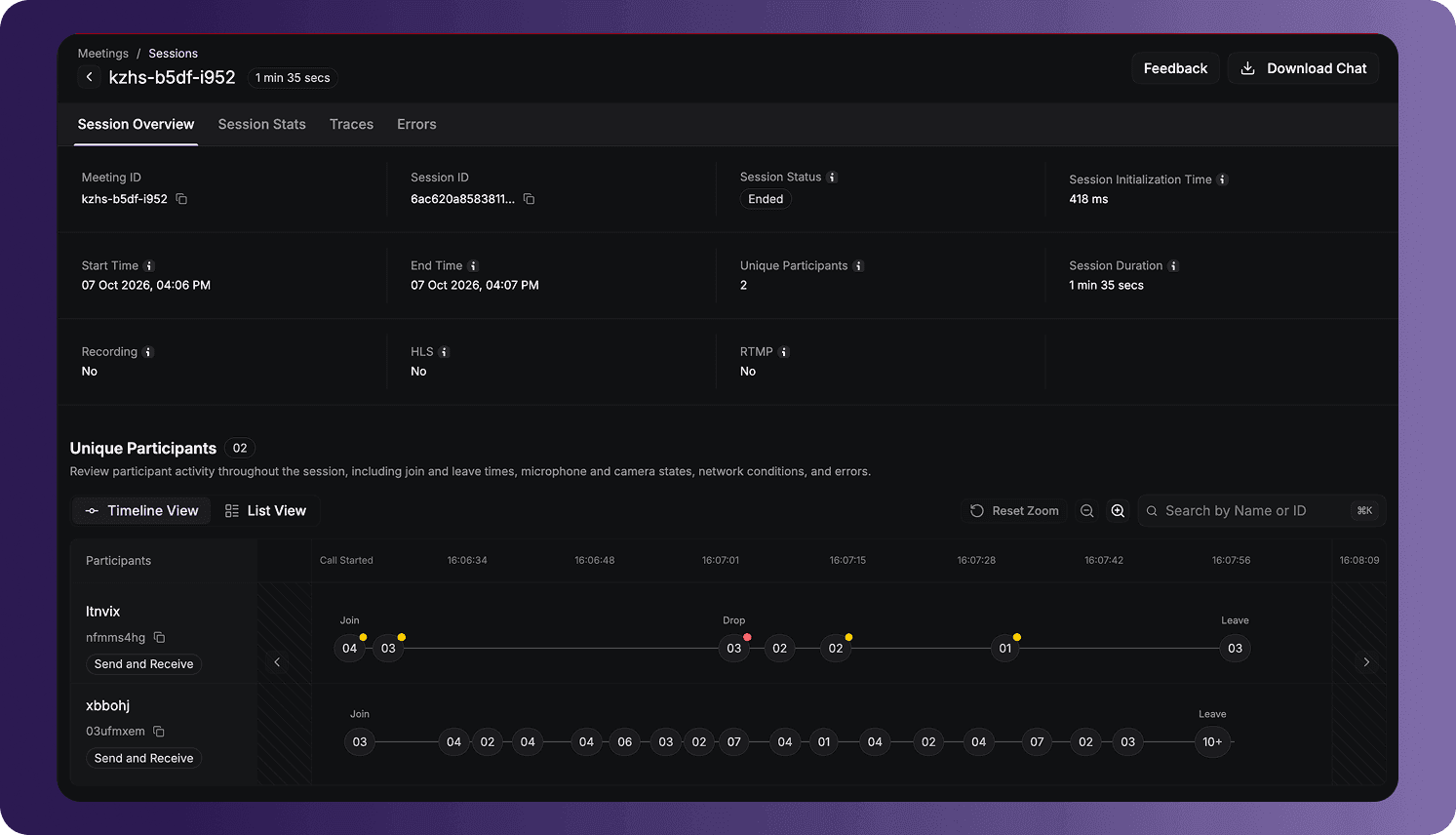1456x835 pixels.
Task: Switch to the Errors tab
Action: click(416, 125)
